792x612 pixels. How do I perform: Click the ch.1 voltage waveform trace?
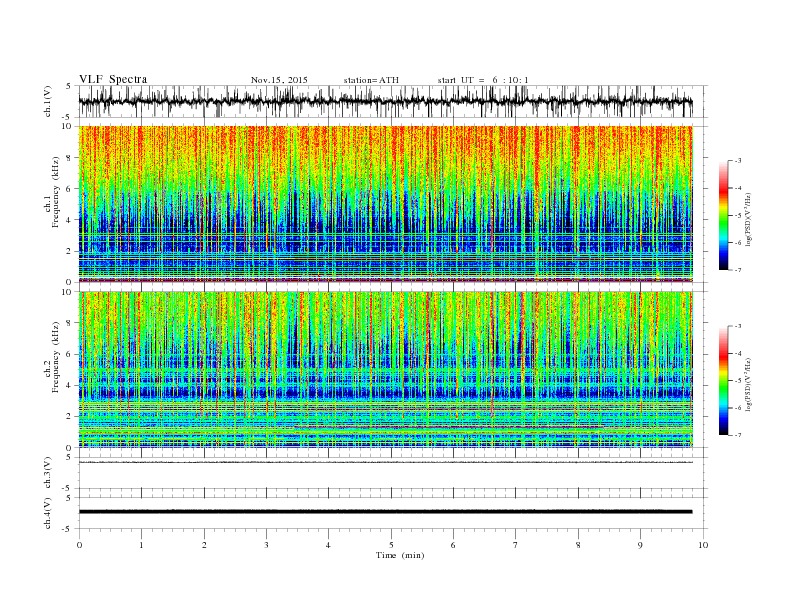point(386,101)
